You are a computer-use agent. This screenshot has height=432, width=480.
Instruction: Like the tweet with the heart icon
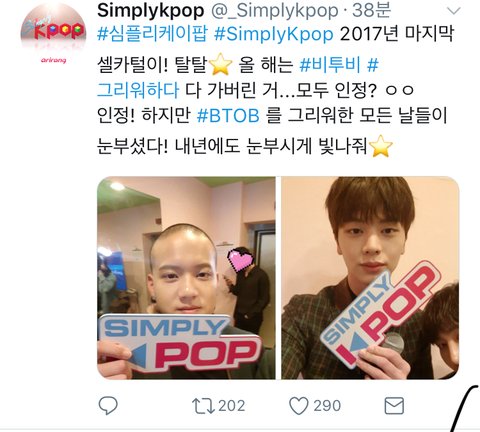click(299, 406)
